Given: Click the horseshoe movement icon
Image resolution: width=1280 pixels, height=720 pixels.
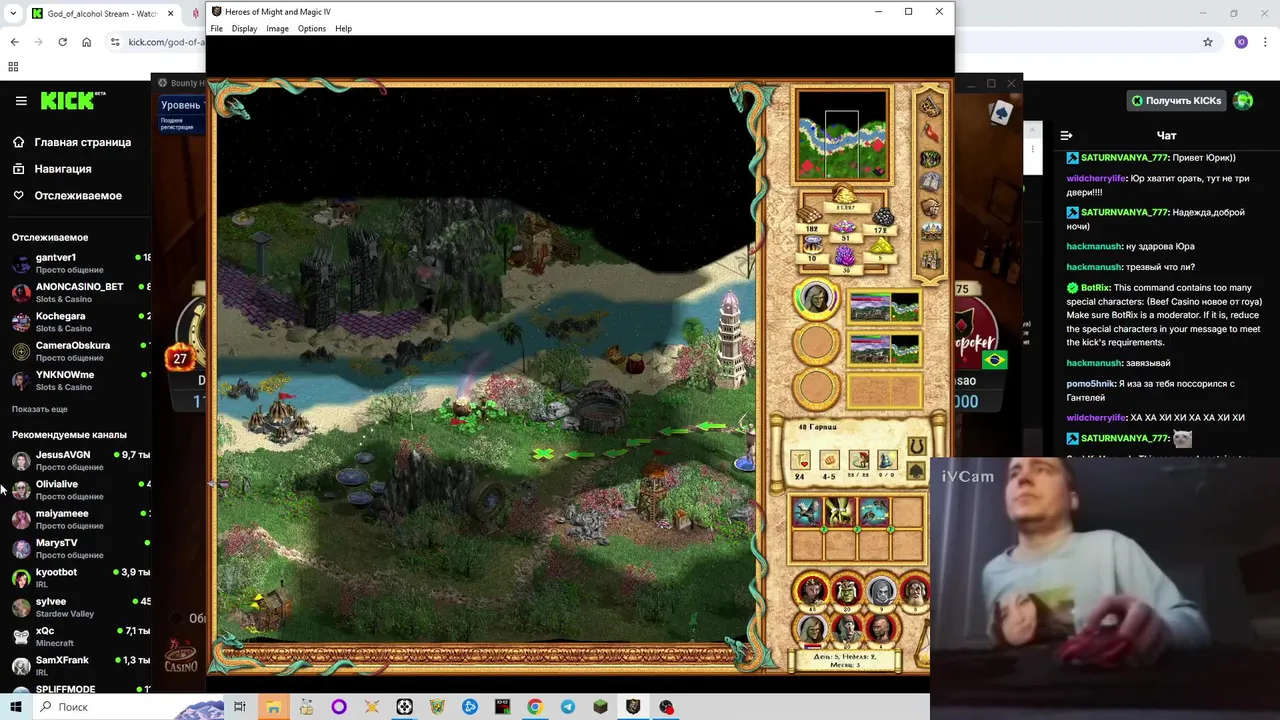Looking at the screenshot, I should (915, 447).
